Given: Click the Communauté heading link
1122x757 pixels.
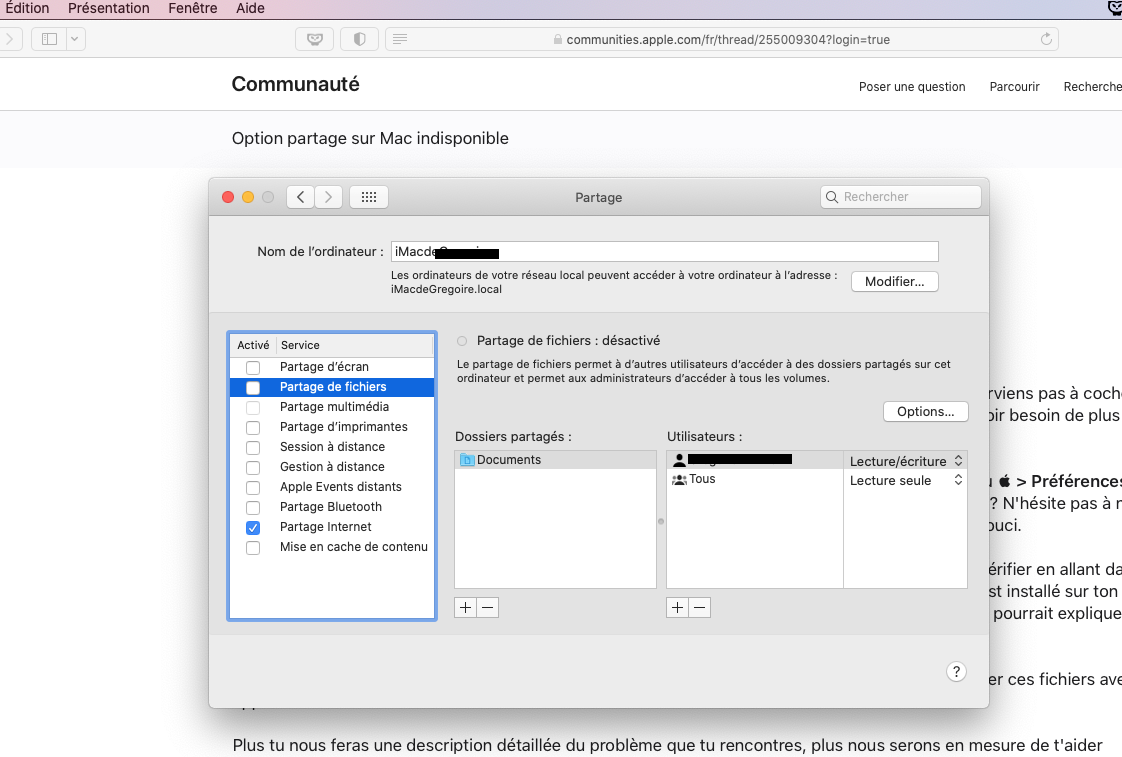Looking at the screenshot, I should [x=296, y=84].
